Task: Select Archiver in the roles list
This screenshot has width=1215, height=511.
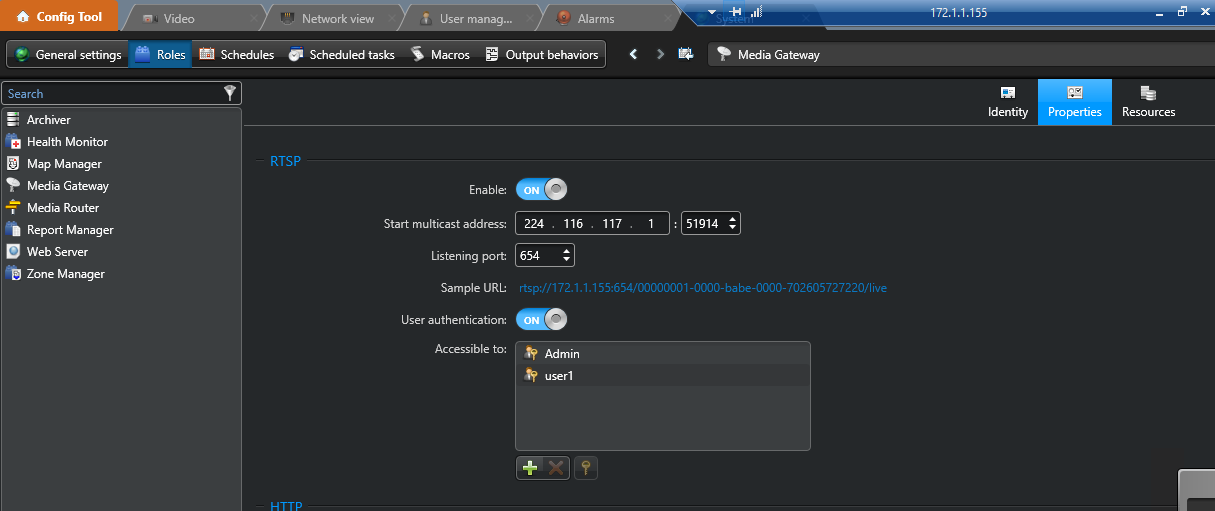Action: coord(121,120)
